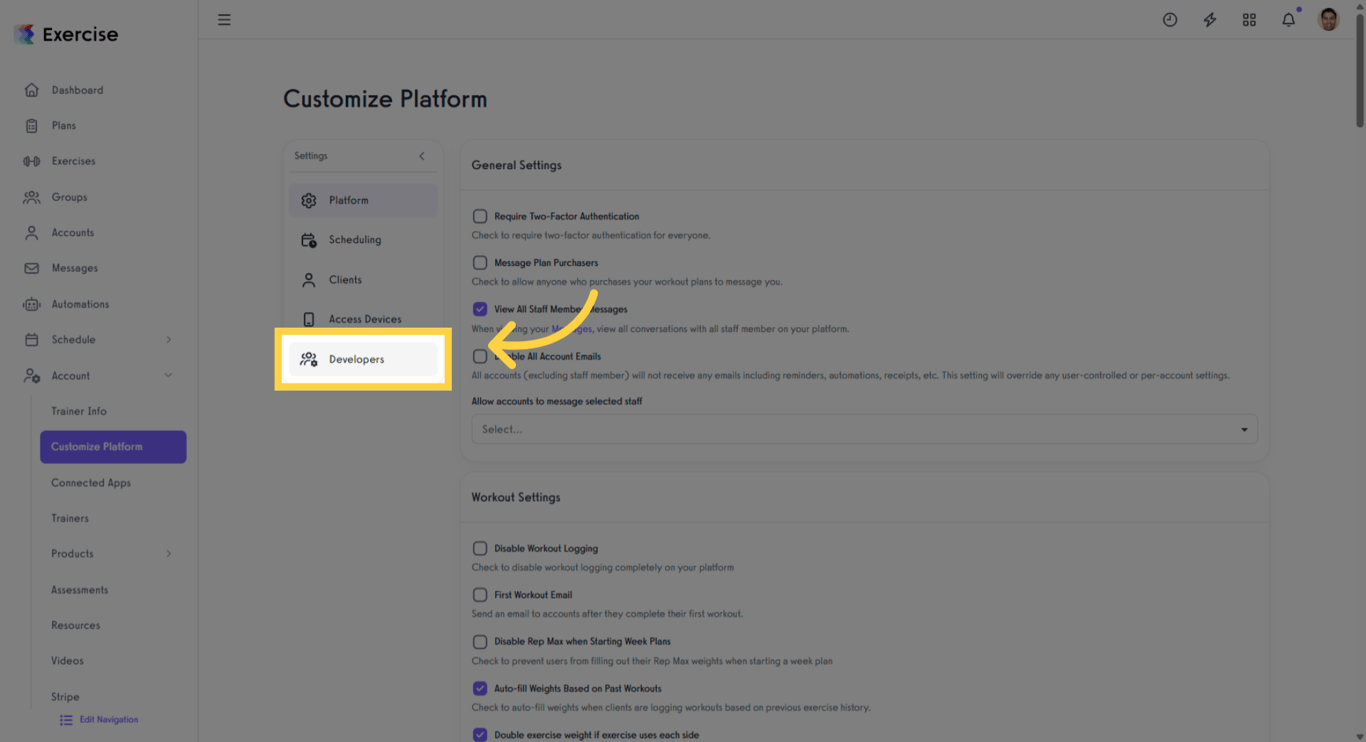Open the history clock icon
Viewport: 1366px width, 742px height.
[1169, 19]
